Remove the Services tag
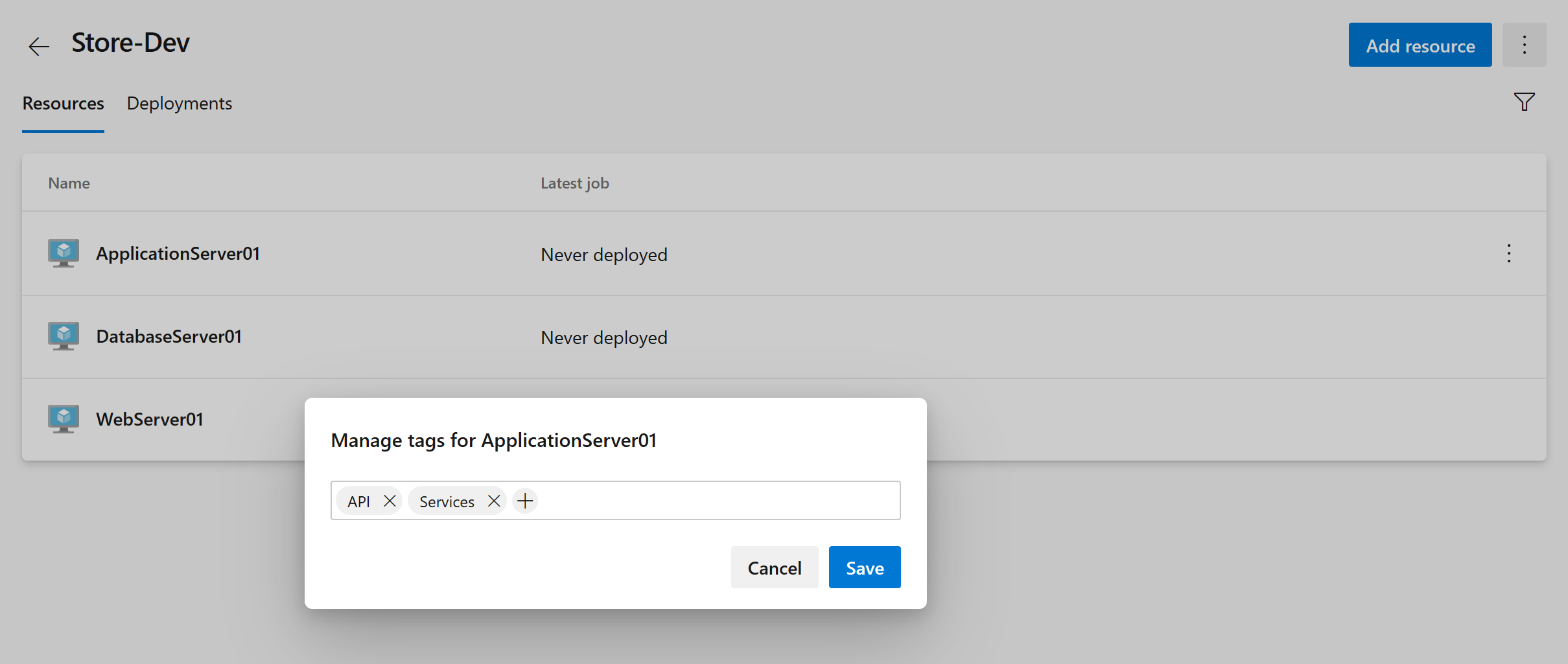This screenshot has height=664, width=1568. (x=493, y=500)
